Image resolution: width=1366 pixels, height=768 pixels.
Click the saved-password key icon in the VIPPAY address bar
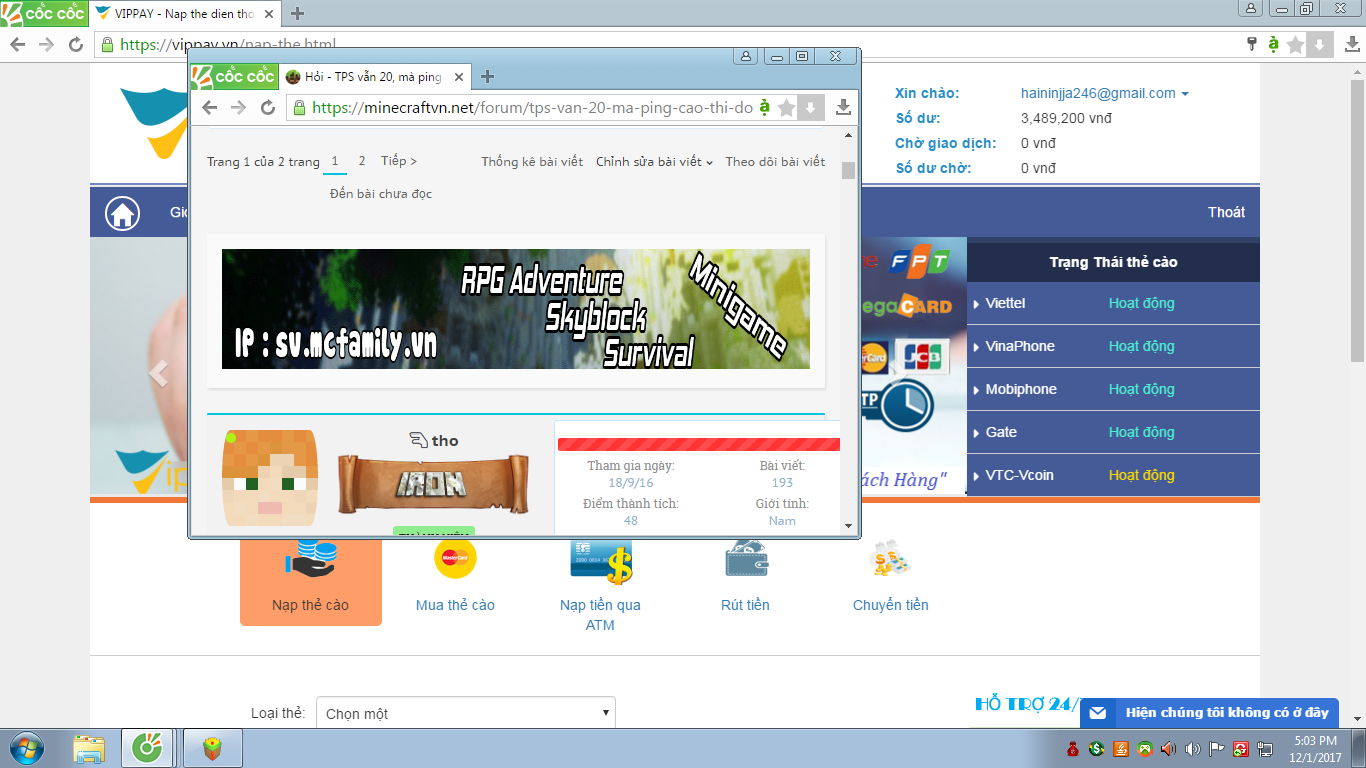[1251, 44]
